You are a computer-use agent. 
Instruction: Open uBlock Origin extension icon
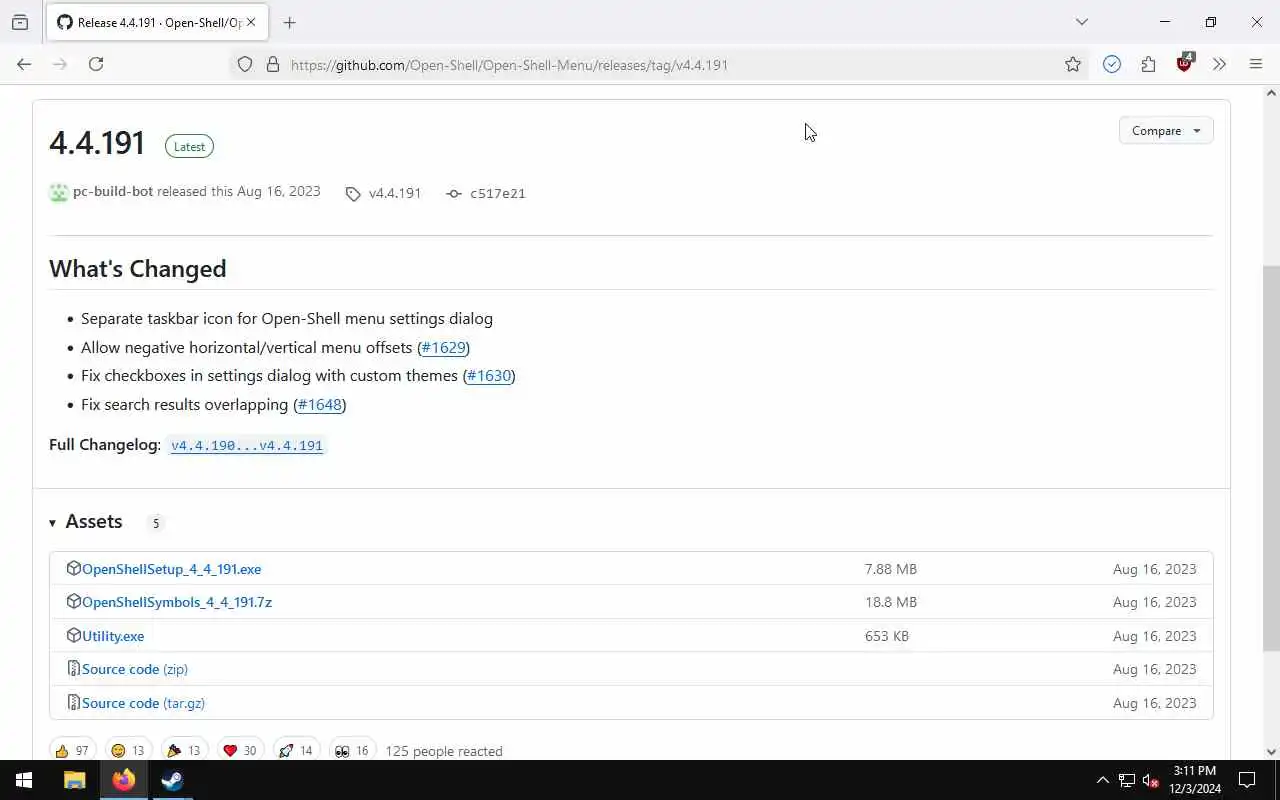pyautogui.click(x=1185, y=63)
